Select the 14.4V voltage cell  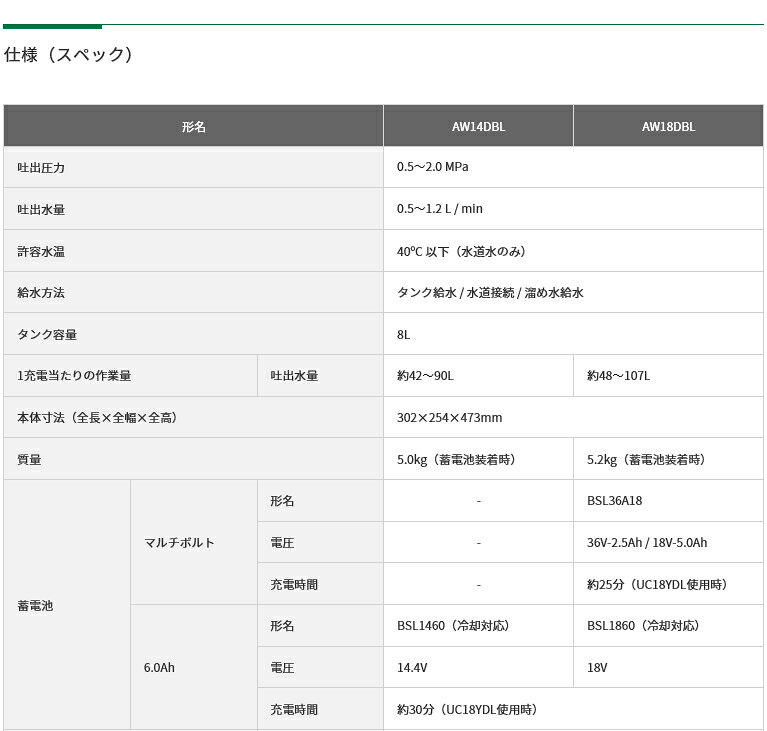tap(411, 667)
